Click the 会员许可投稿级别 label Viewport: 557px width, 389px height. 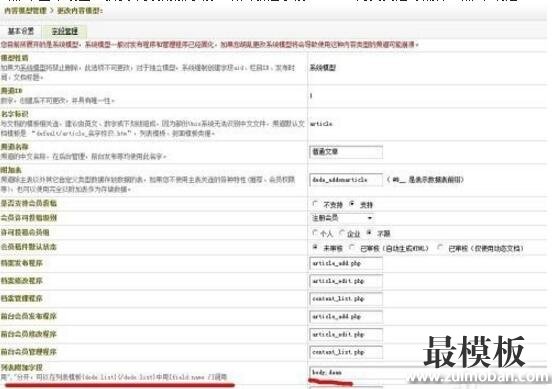[29, 218]
